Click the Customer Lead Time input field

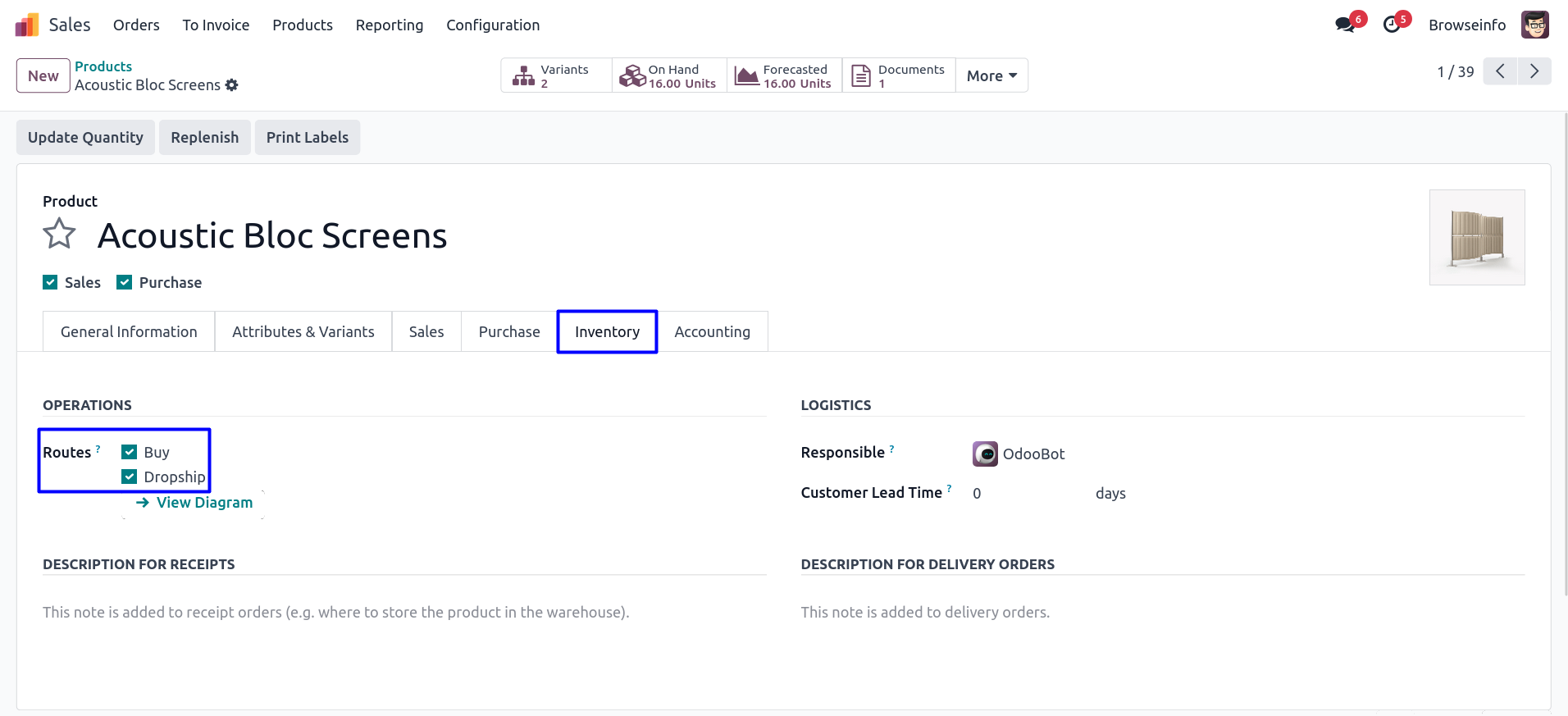(1025, 493)
